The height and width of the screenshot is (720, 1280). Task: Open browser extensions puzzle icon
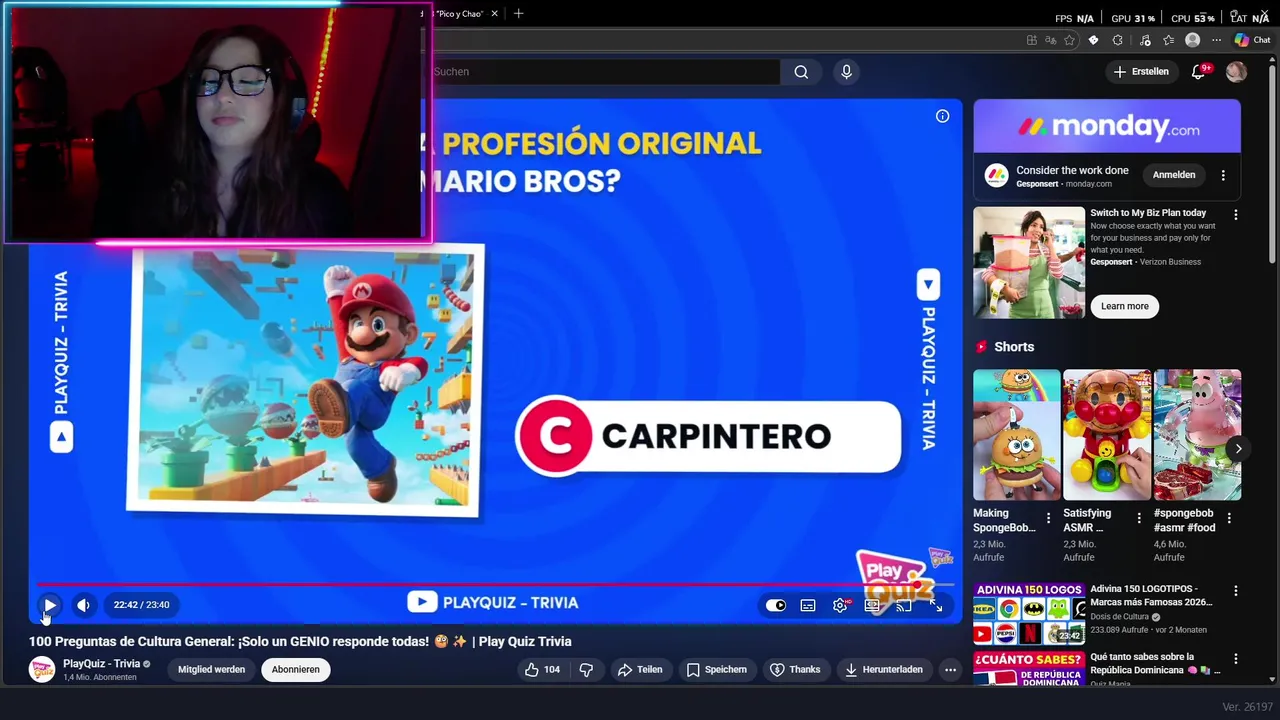click(1117, 40)
